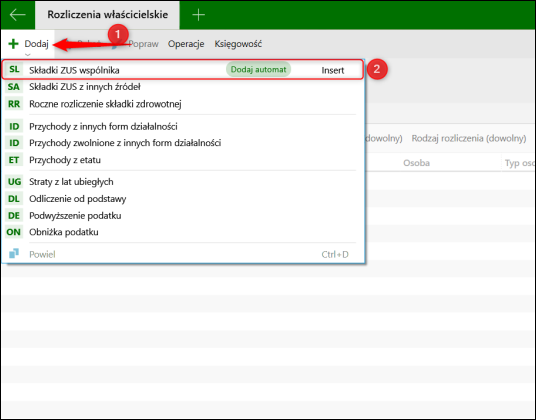This screenshot has height=420, width=536.
Task: Click the green plus Dodaj icon
Action: [13, 44]
